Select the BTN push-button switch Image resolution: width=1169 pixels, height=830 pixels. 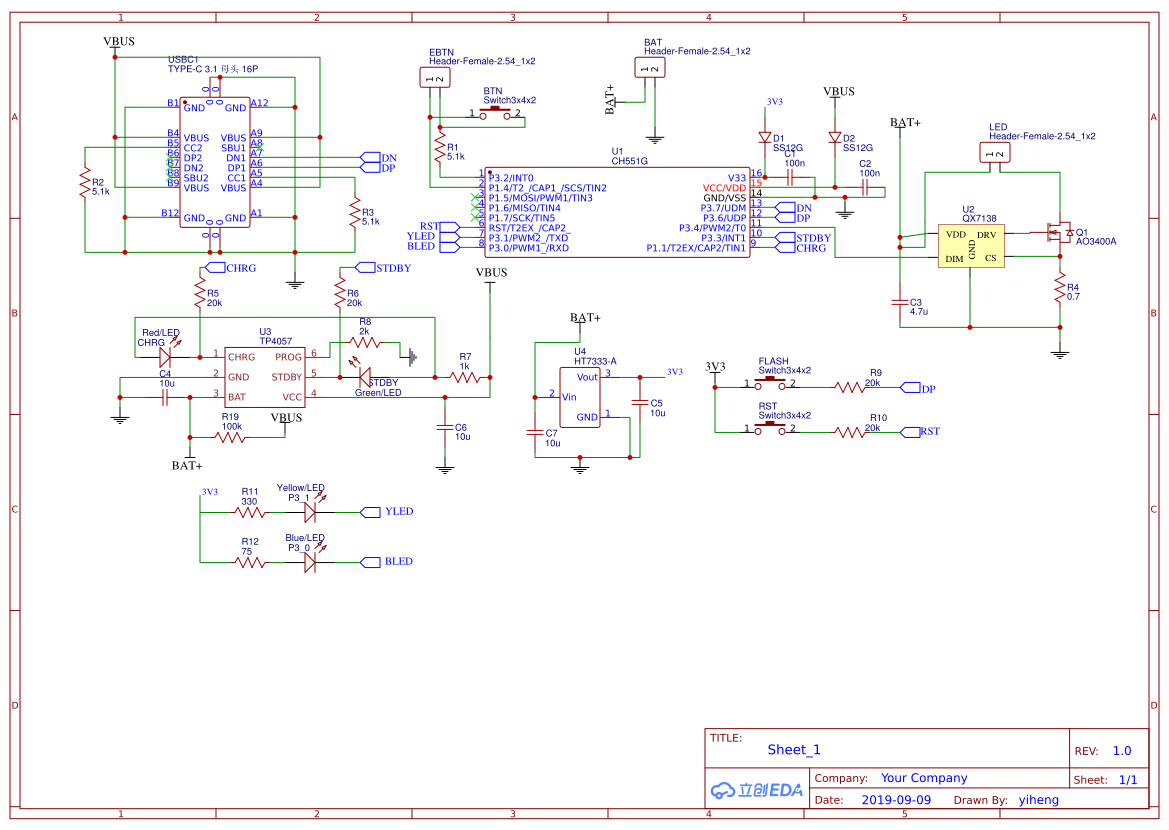click(x=492, y=115)
